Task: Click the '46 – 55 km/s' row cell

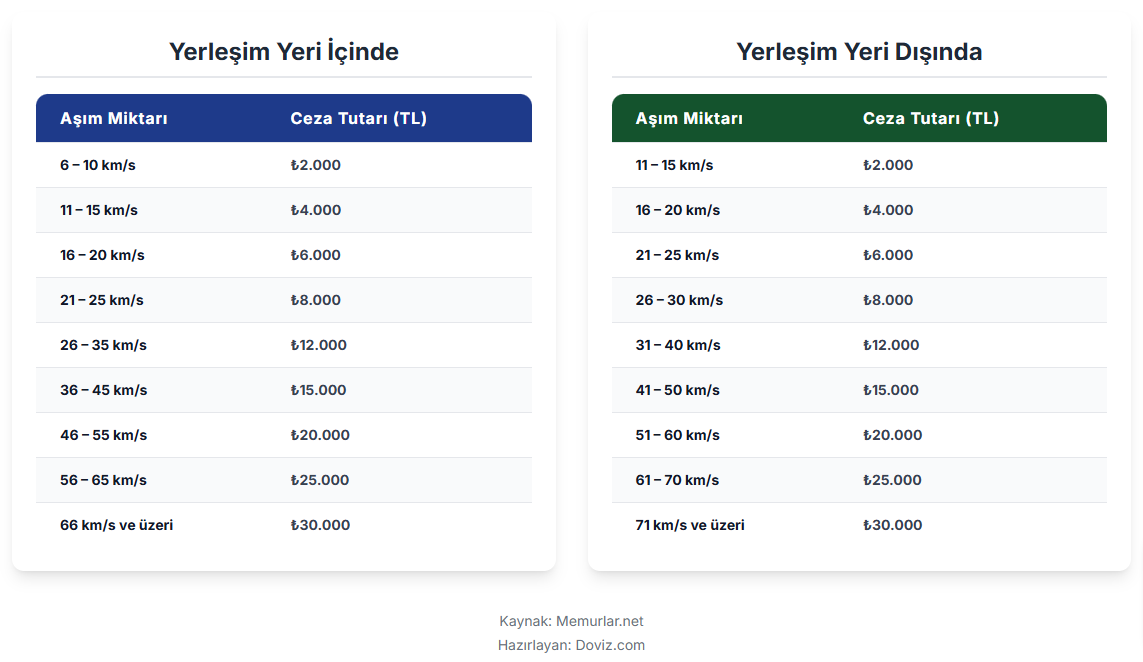Action: (x=103, y=435)
